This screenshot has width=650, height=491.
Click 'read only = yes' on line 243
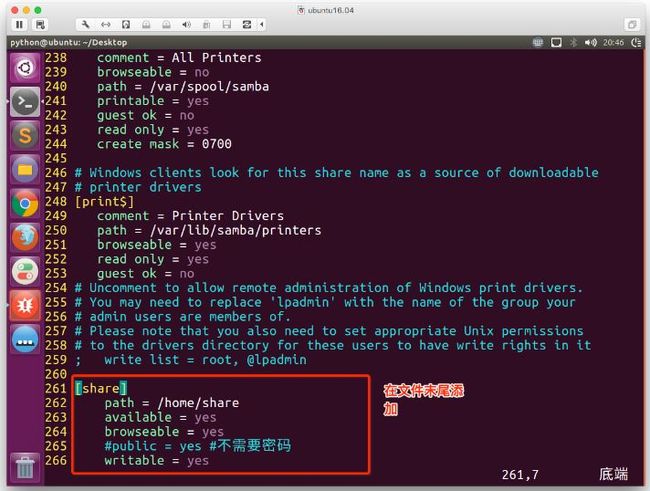(153, 130)
